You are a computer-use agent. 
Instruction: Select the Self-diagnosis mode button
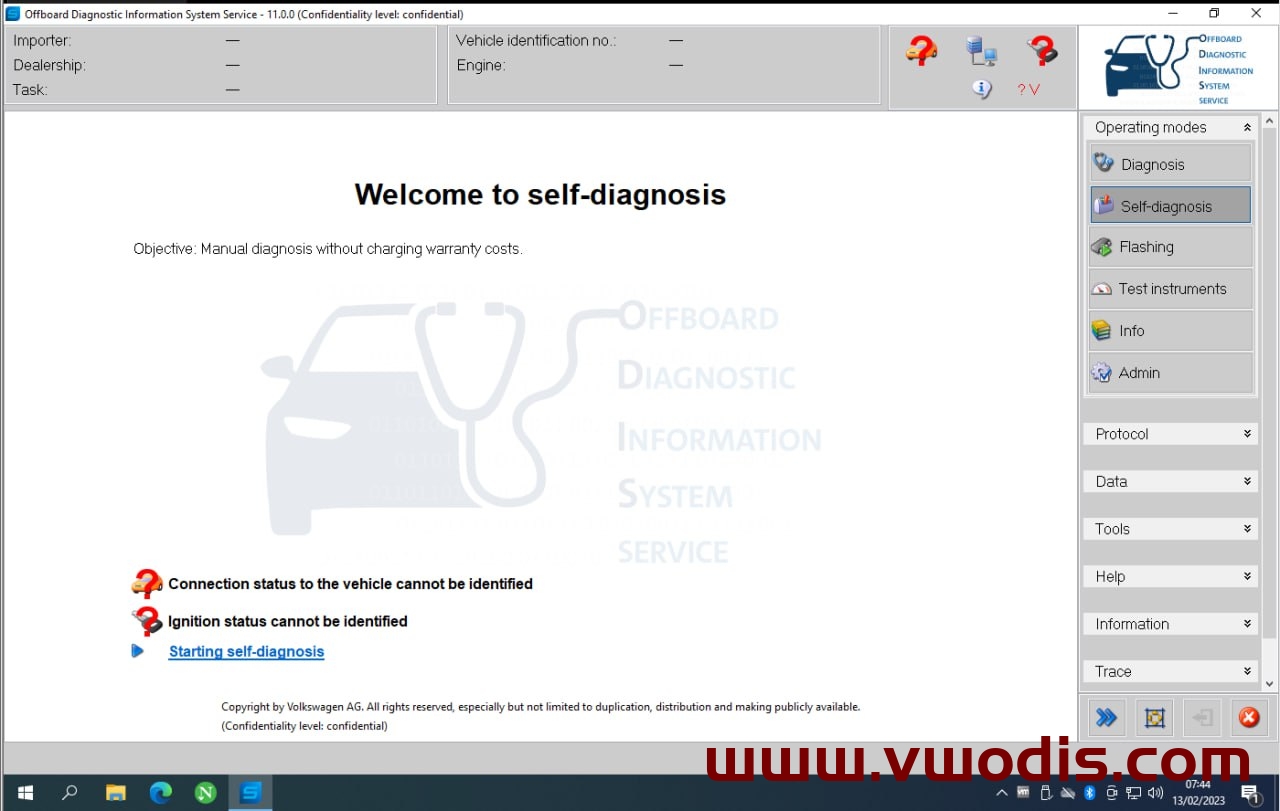1170,206
